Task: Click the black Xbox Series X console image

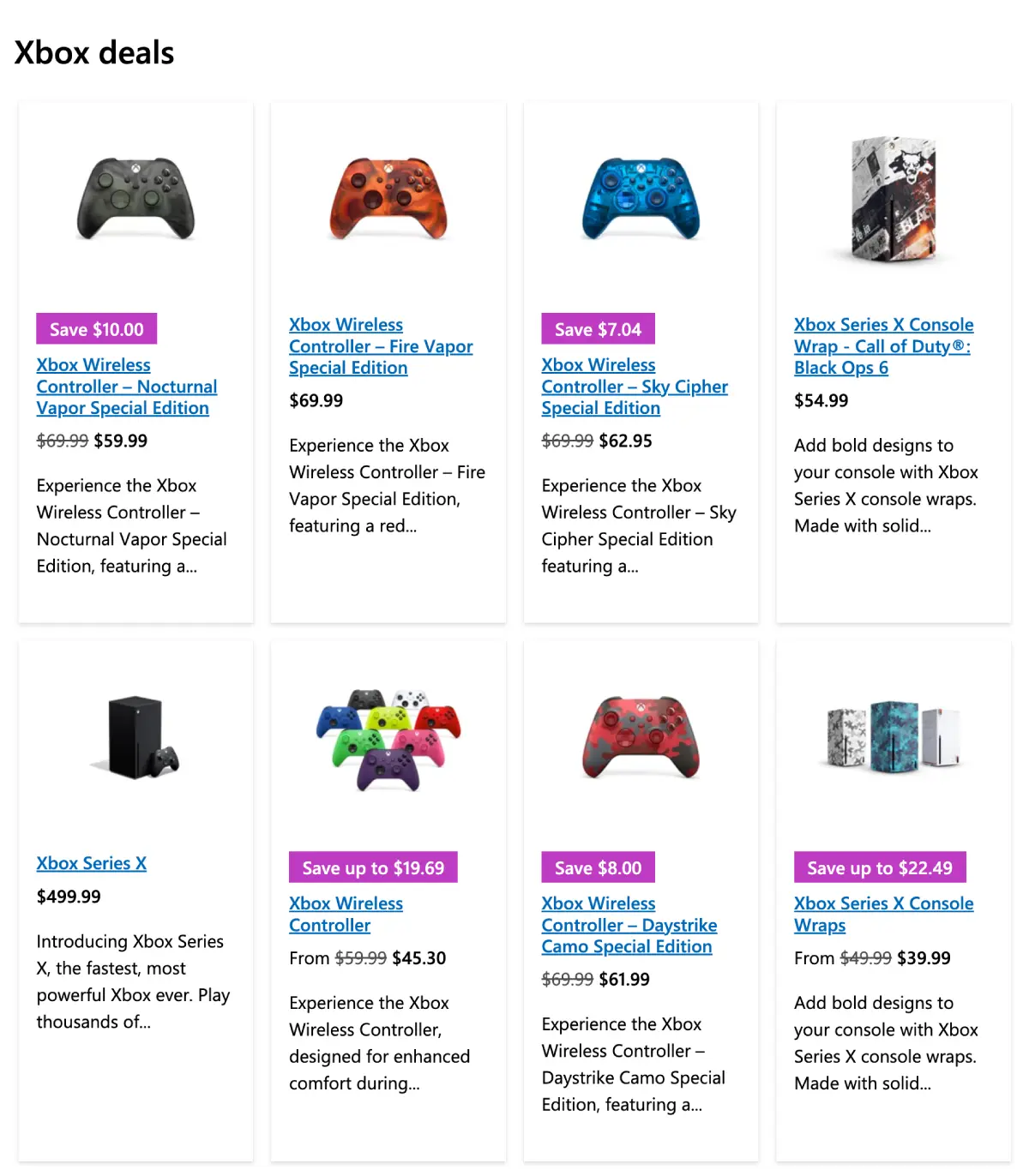Action: click(x=135, y=737)
